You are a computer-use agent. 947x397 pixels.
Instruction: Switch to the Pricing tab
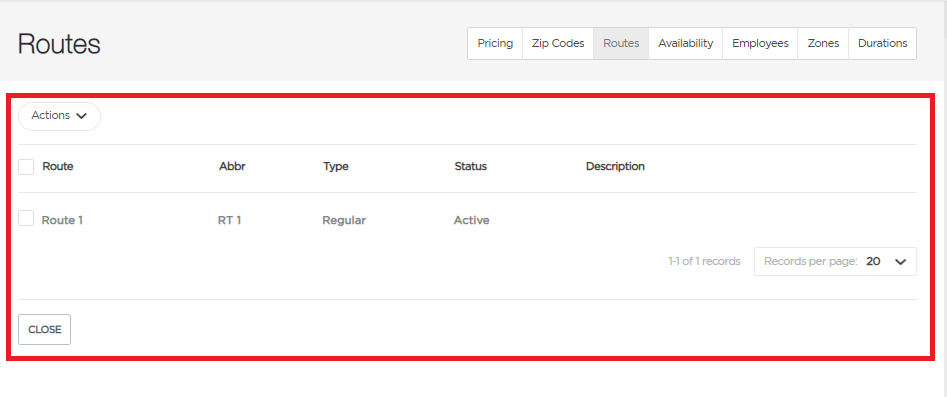(495, 44)
